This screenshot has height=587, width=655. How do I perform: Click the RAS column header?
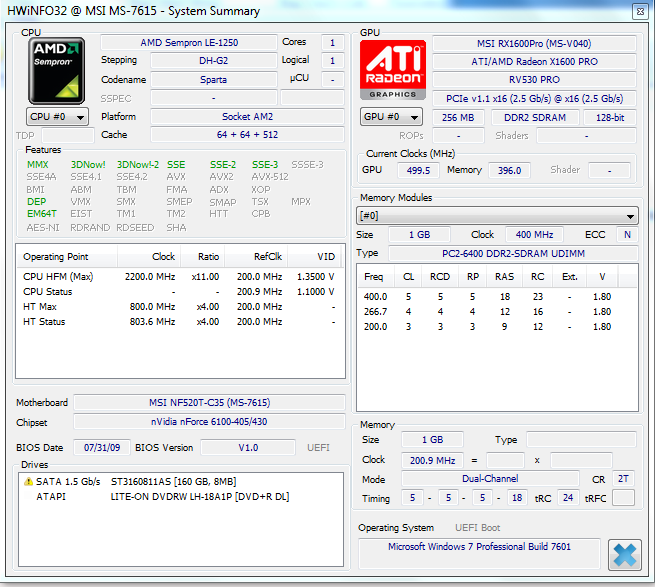tap(505, 277)
